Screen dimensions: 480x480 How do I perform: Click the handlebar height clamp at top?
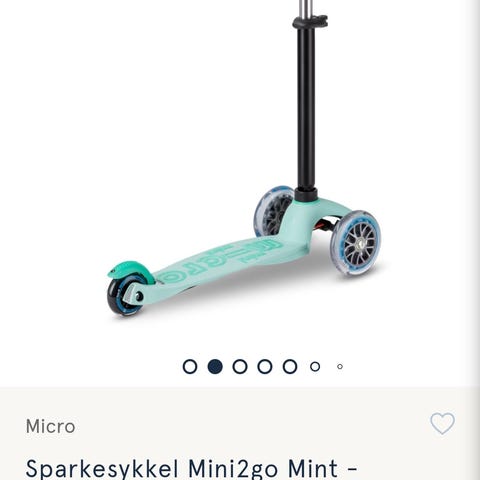tap(310, 21)
